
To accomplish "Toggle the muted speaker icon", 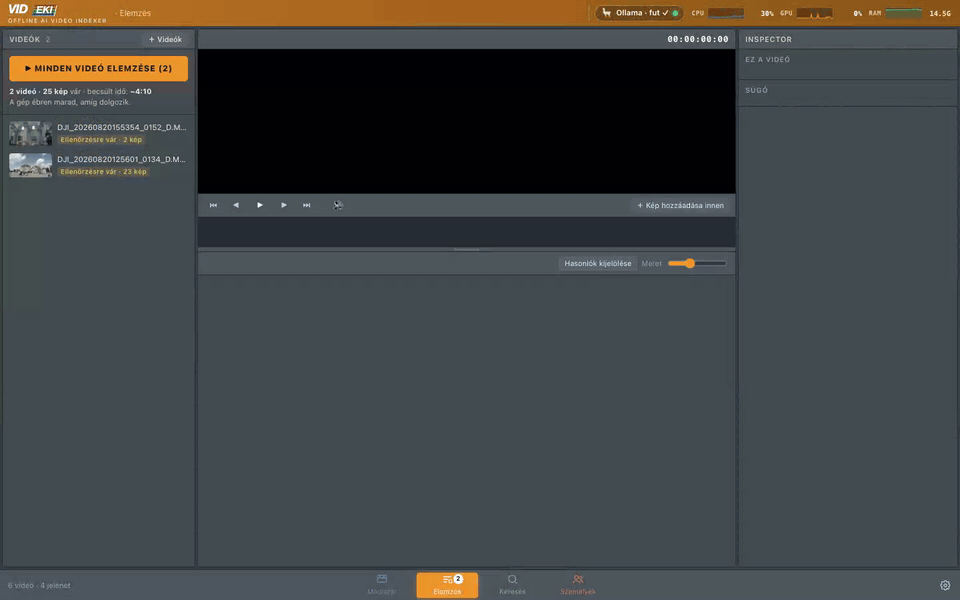I will click(x=338, y=205).
